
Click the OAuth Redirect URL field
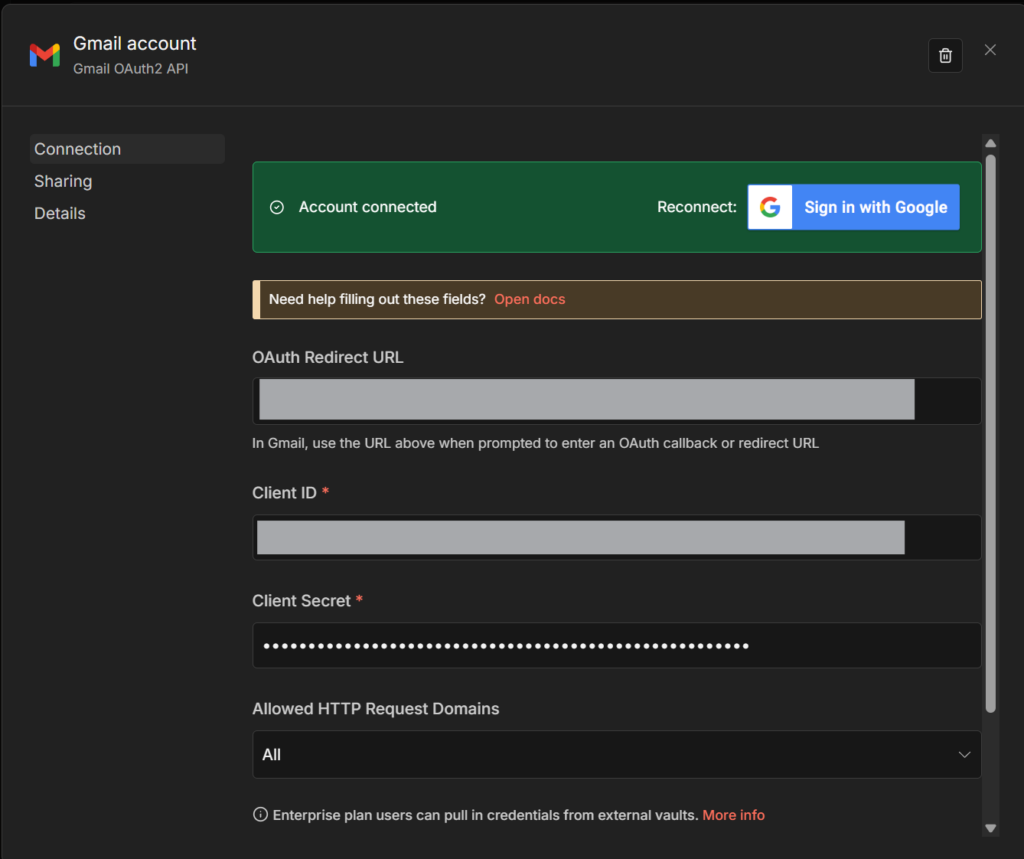(x=616, y=400)
